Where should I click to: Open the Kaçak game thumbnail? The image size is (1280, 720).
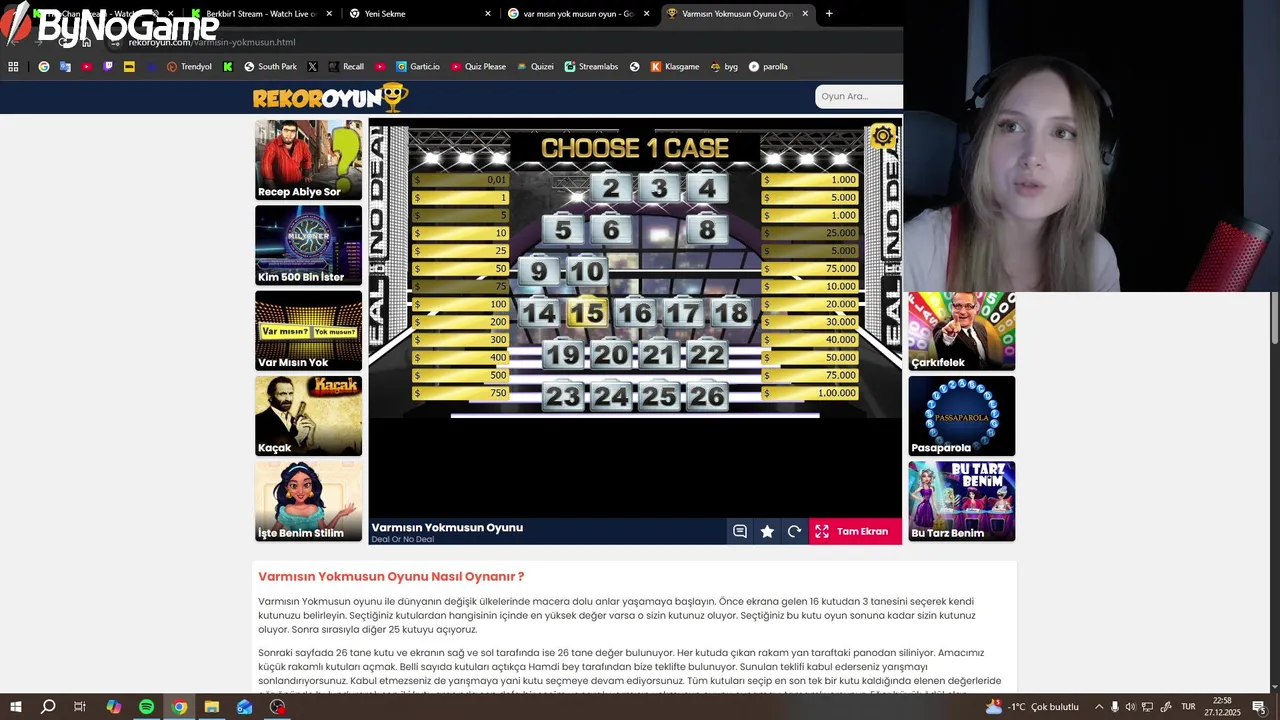(308, 416)
